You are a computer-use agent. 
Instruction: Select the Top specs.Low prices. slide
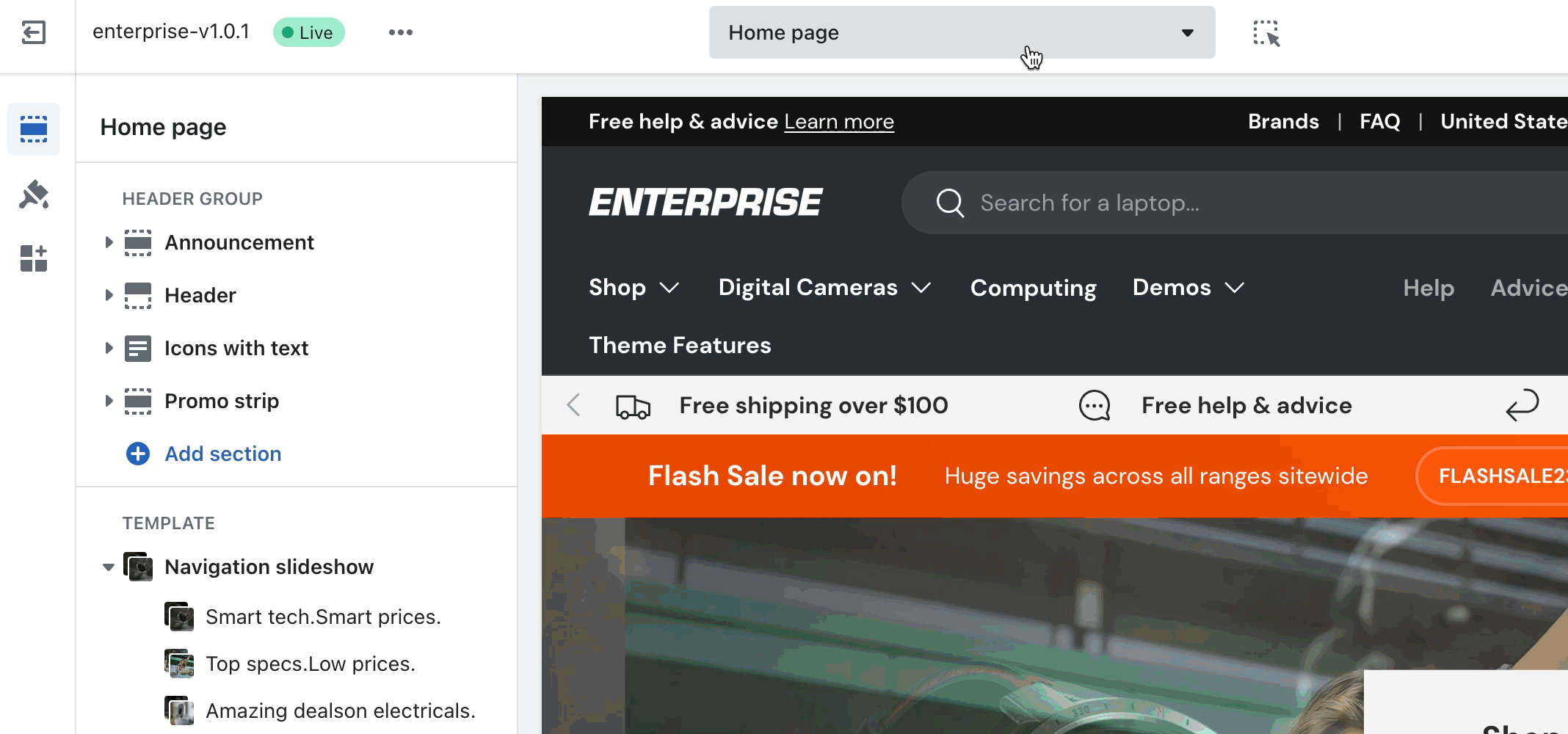[x=311, y=664]
